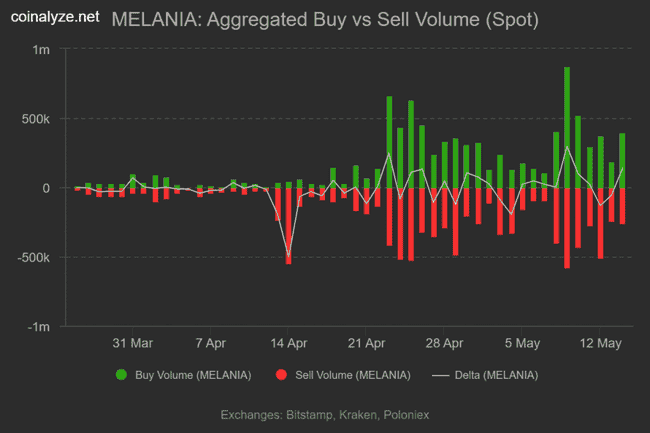Click the 7 Apr x-axis label

211,343
